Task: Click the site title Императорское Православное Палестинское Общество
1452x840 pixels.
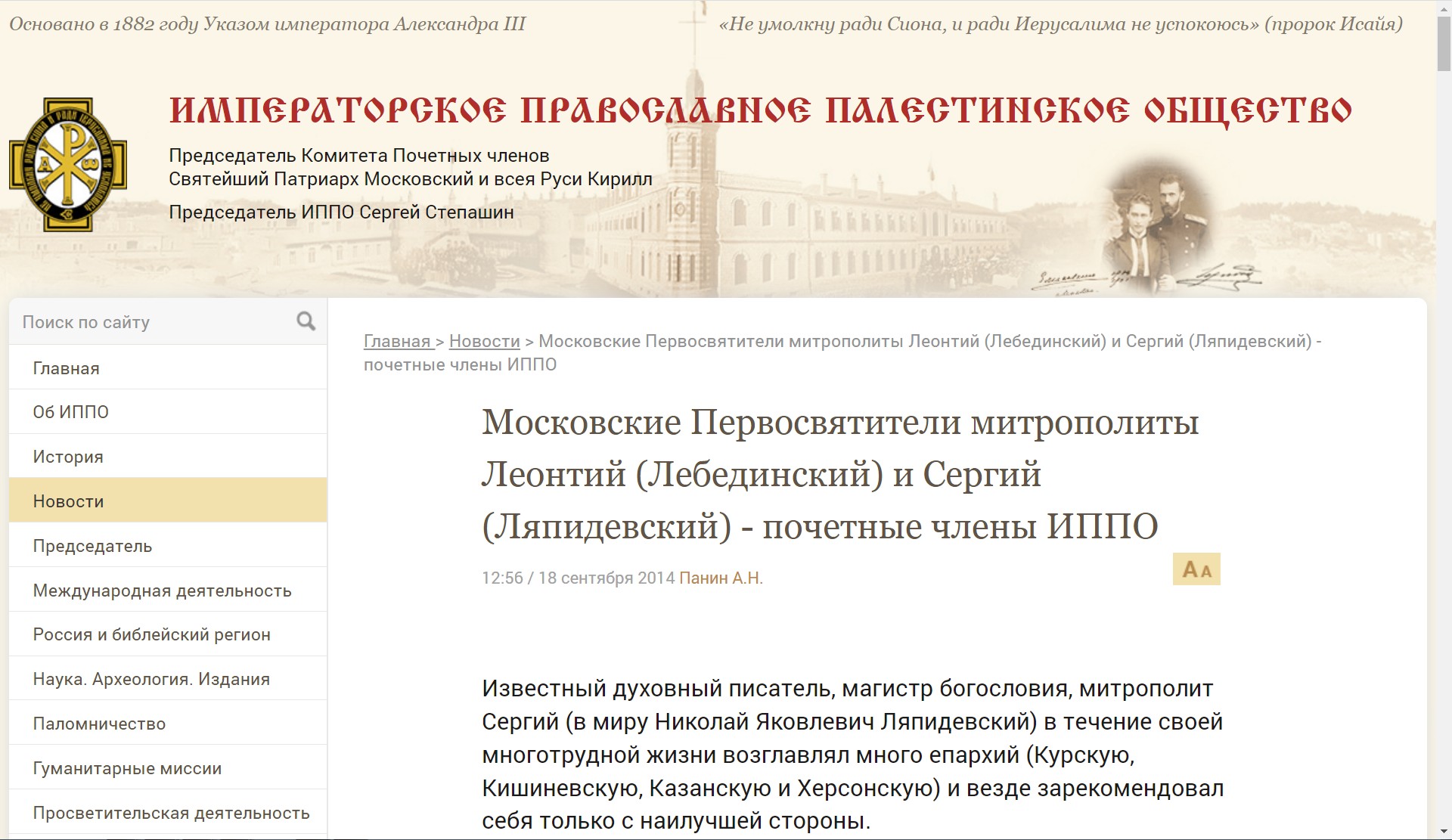Action: click(761, 110)
